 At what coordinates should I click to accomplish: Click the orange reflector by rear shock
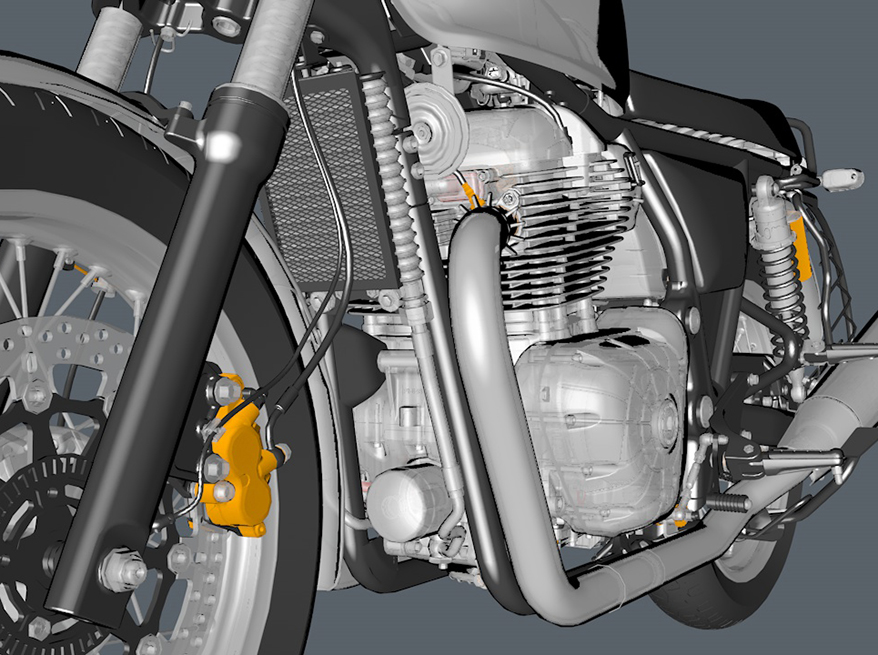point(801,250)
